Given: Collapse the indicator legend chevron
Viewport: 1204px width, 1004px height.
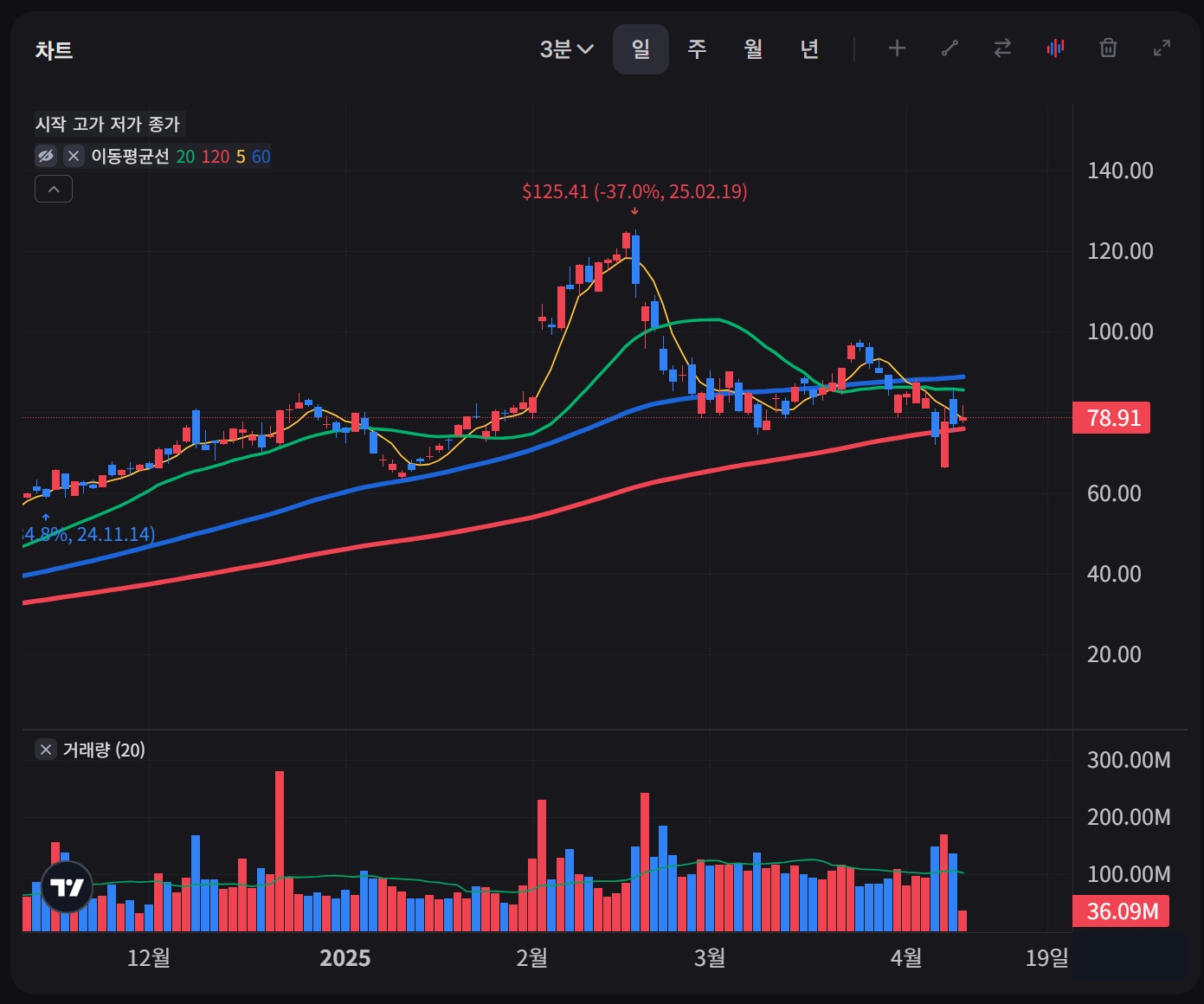Looking at the screenshot, I should 54,189.
